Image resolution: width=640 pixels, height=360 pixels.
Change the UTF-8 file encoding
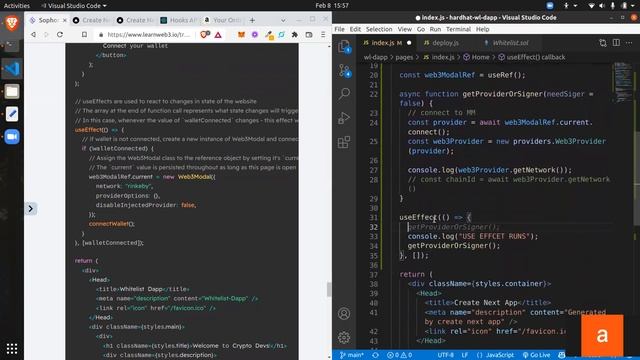click(x=446, y=355)
